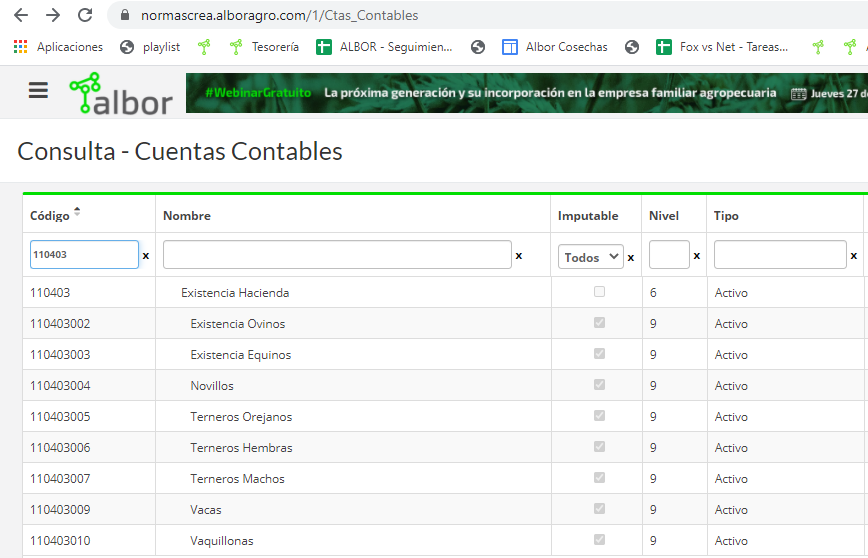This screenshot has width=868, height=558.
Task: Clear the Tipo filter with its x
Action: click(853, 255)
